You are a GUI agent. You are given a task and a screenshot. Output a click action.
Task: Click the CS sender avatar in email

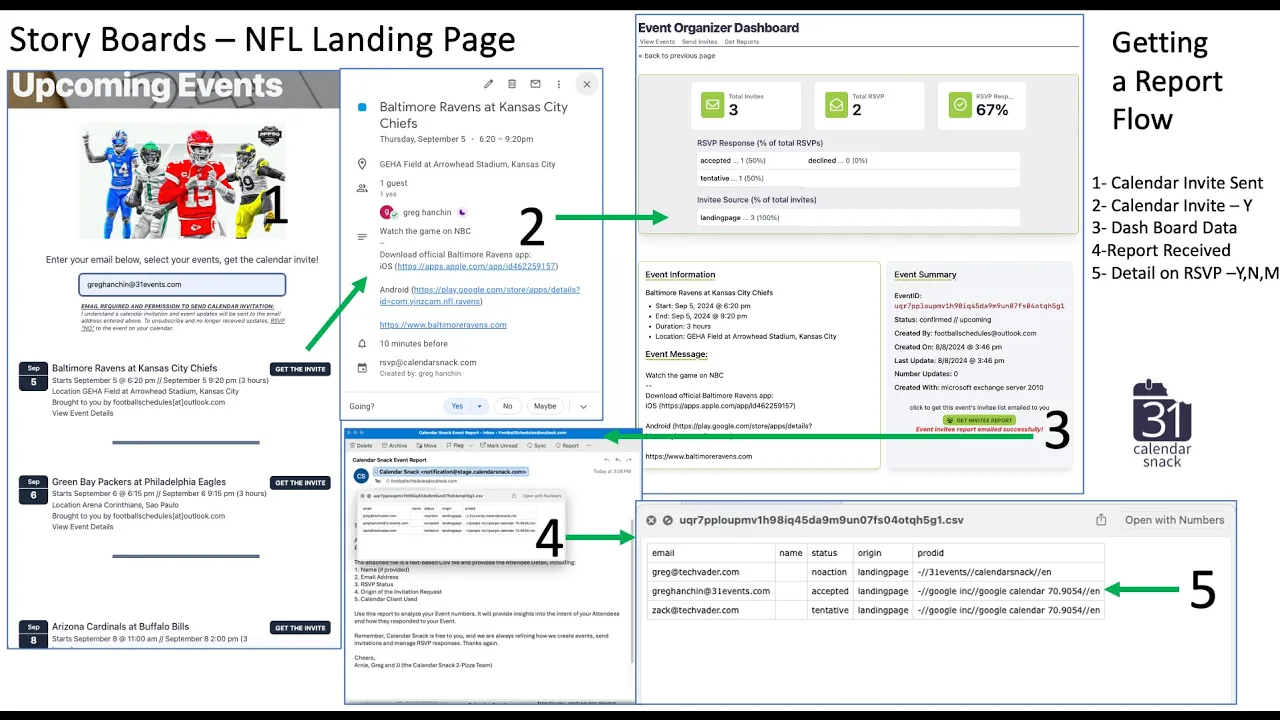[361, 476]
